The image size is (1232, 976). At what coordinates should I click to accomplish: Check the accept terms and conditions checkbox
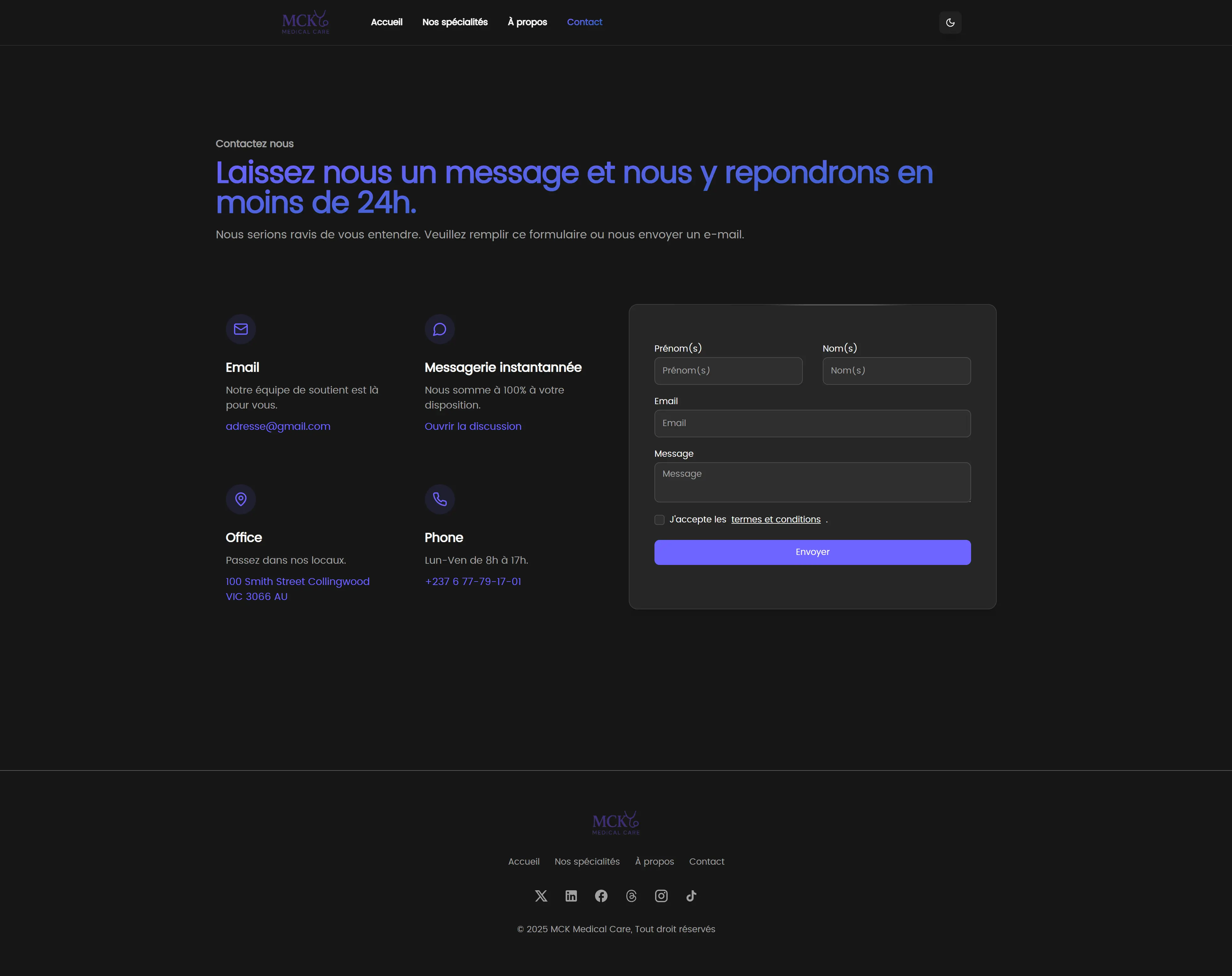pos(659,519)
